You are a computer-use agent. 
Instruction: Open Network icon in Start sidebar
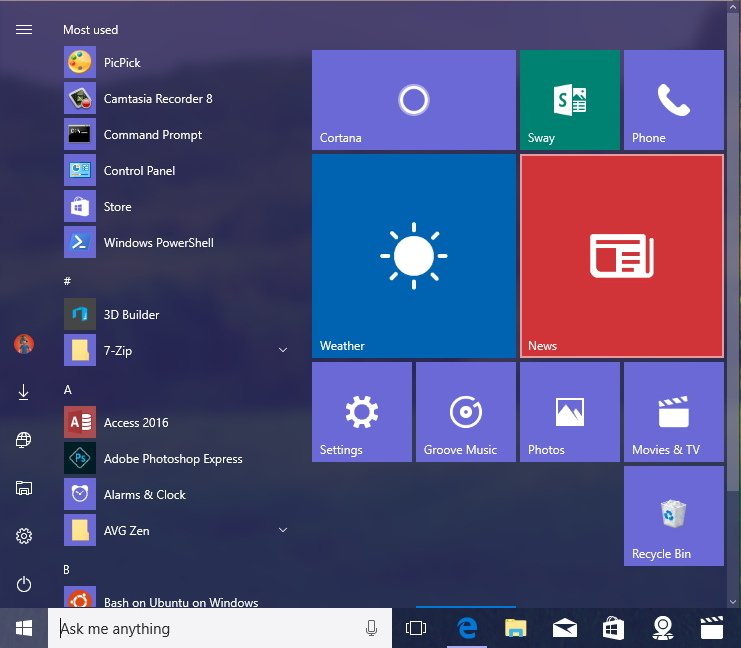pos(24,440)
